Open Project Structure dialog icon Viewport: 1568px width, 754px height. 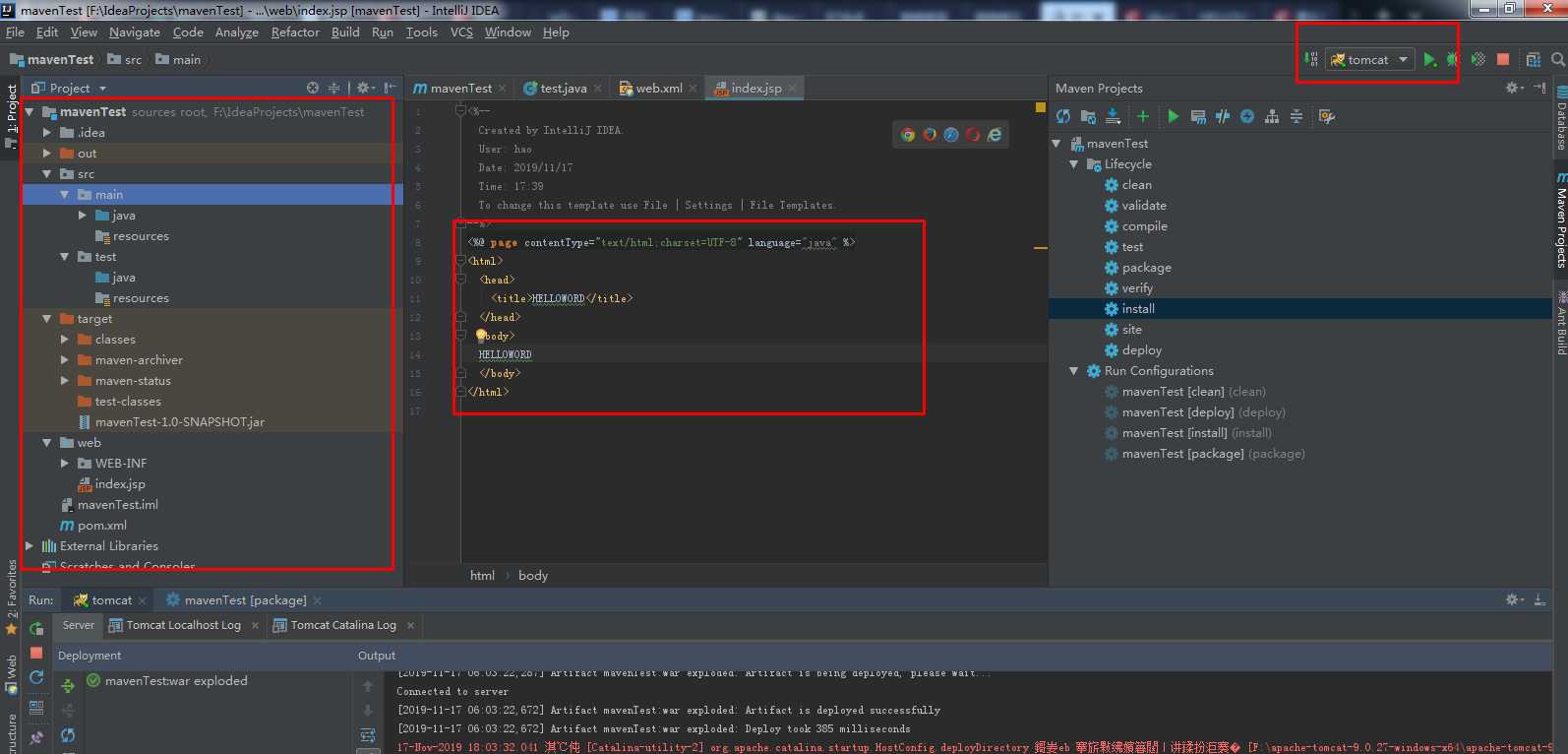(1533, 60)
